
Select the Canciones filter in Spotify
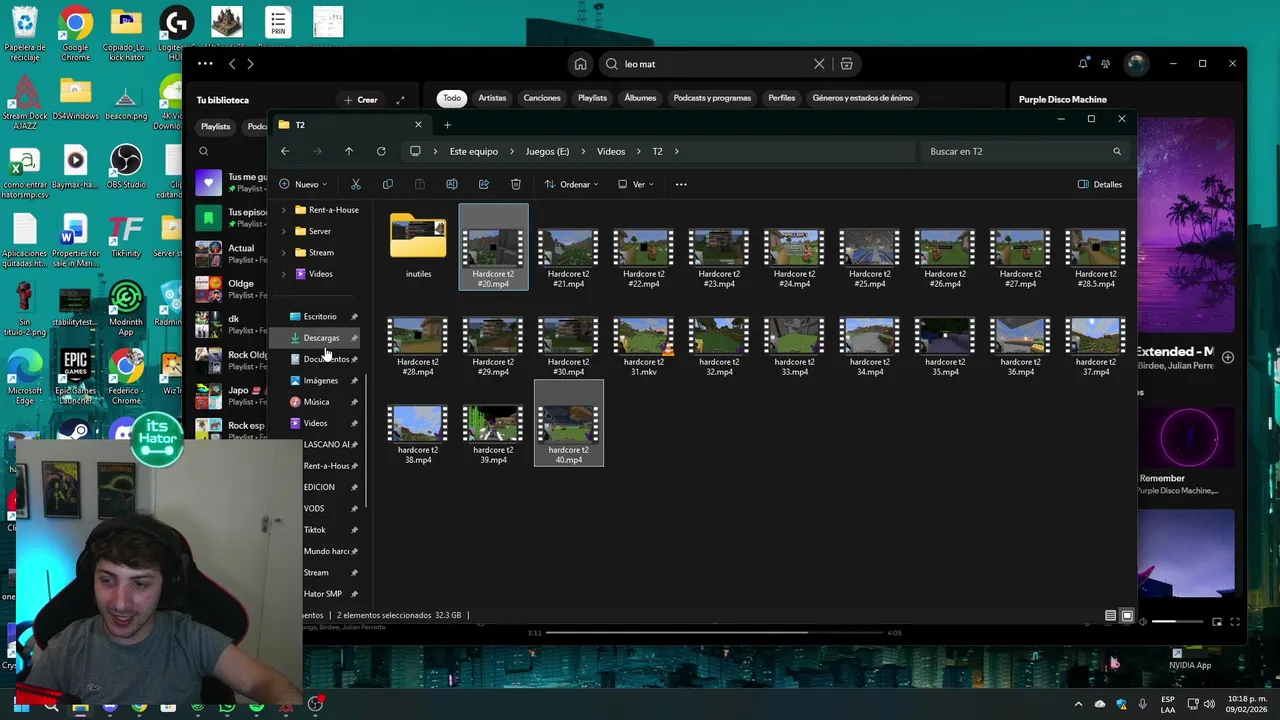pos(542,98)
